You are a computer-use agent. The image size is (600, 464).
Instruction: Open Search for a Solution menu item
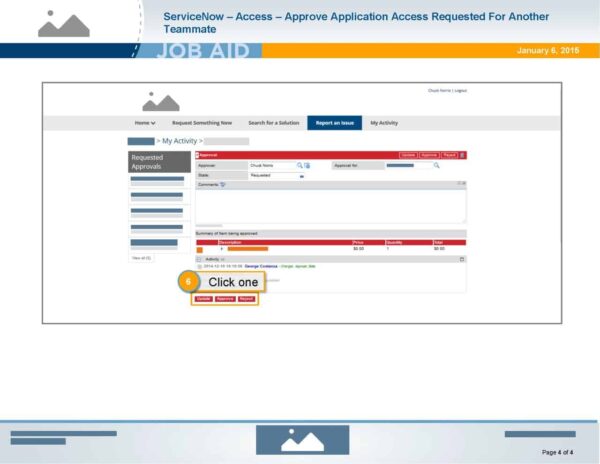(272, 123)
